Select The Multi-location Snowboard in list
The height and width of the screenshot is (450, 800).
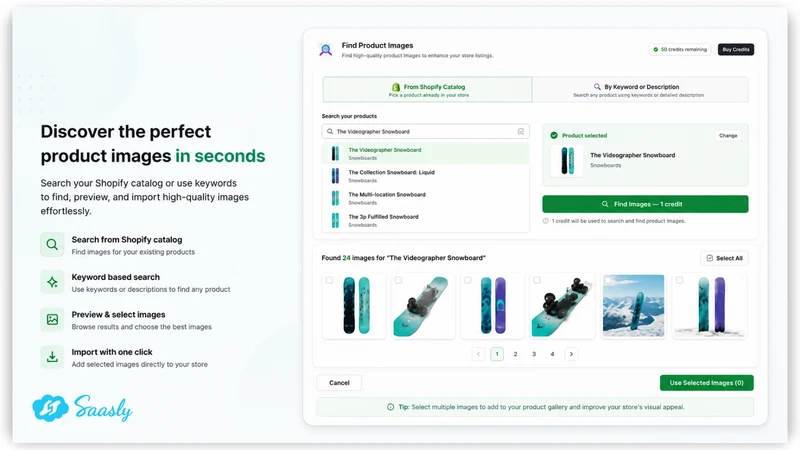[x=426, y=198]
